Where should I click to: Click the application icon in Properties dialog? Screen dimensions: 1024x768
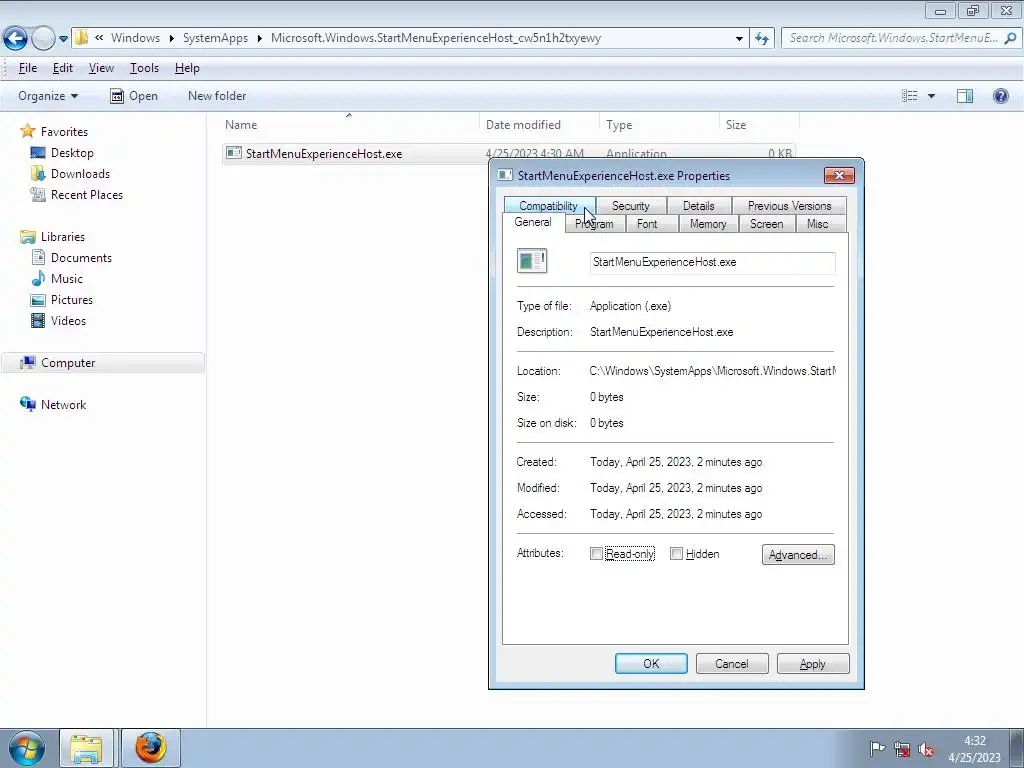pos(532,261)
